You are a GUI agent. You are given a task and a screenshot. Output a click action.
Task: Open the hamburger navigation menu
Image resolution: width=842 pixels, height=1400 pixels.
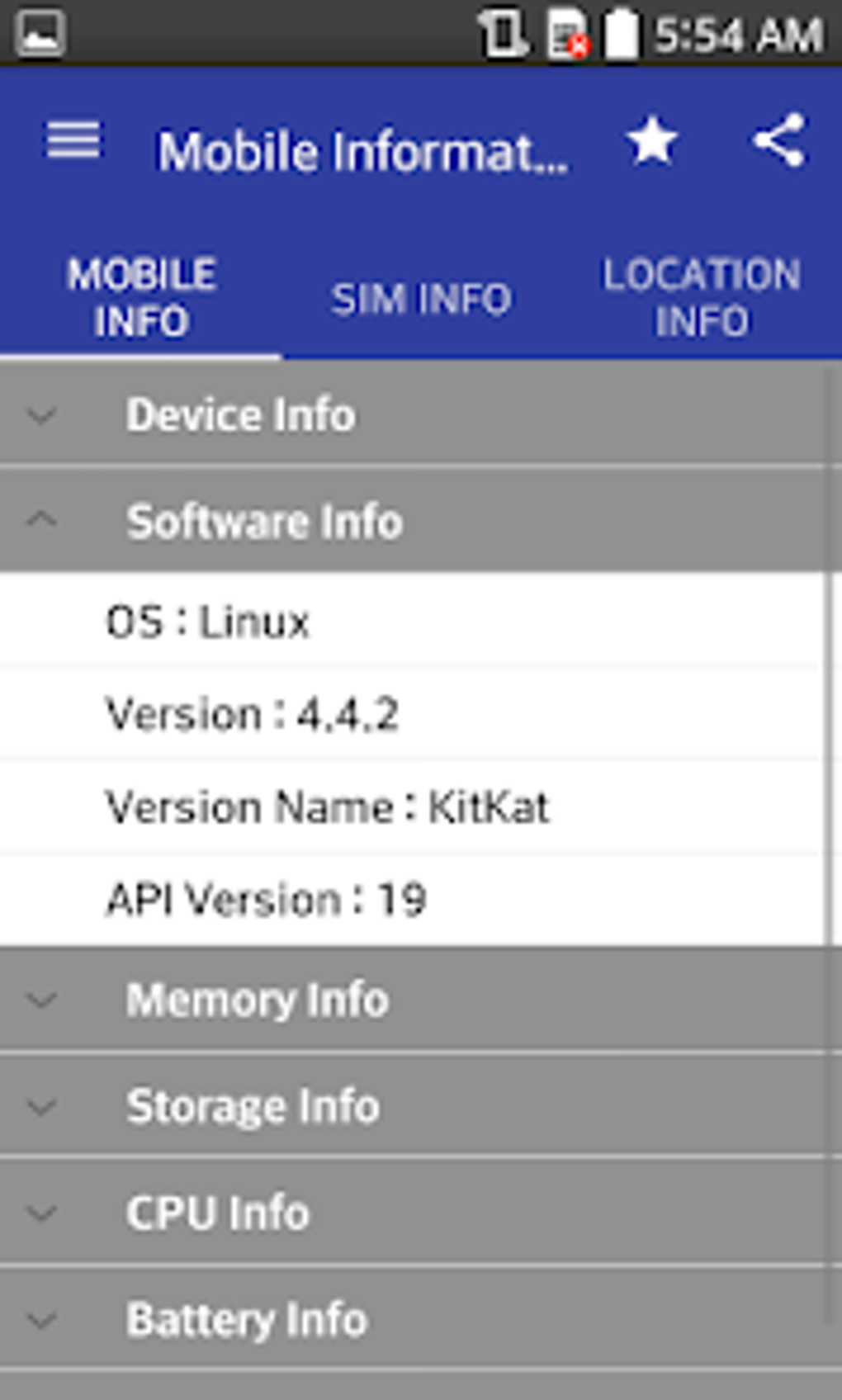tap(73, 140)
